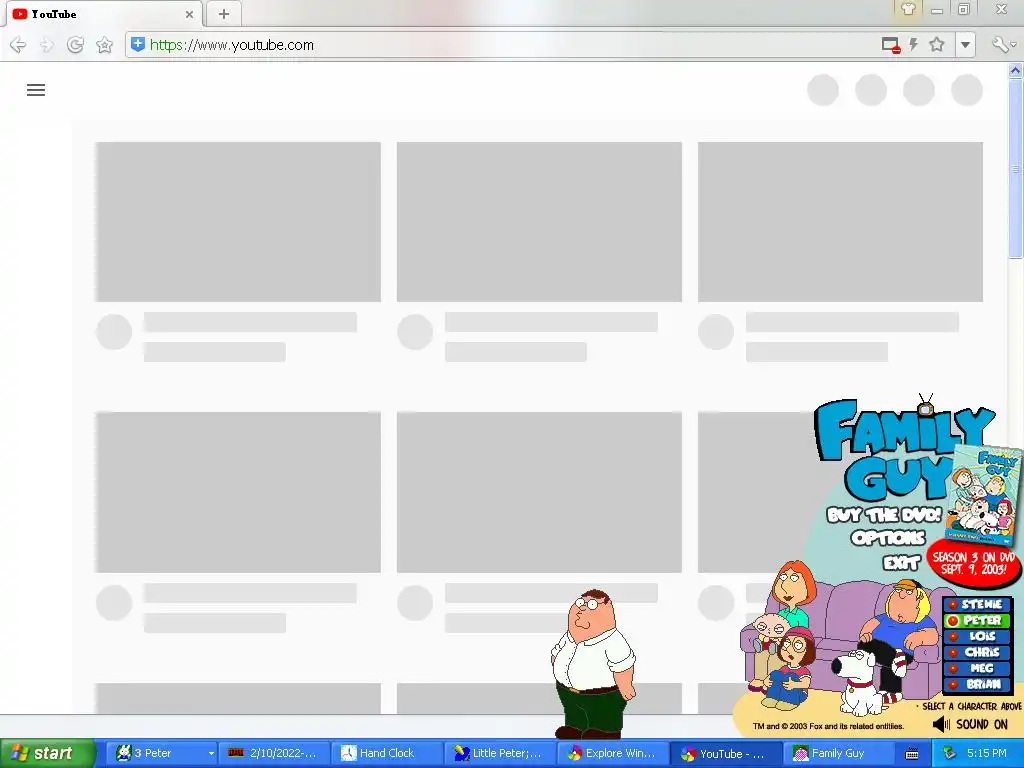Click the scrollbar up arrow
The image size is (1024, 768).
(x=1016, y=71)
